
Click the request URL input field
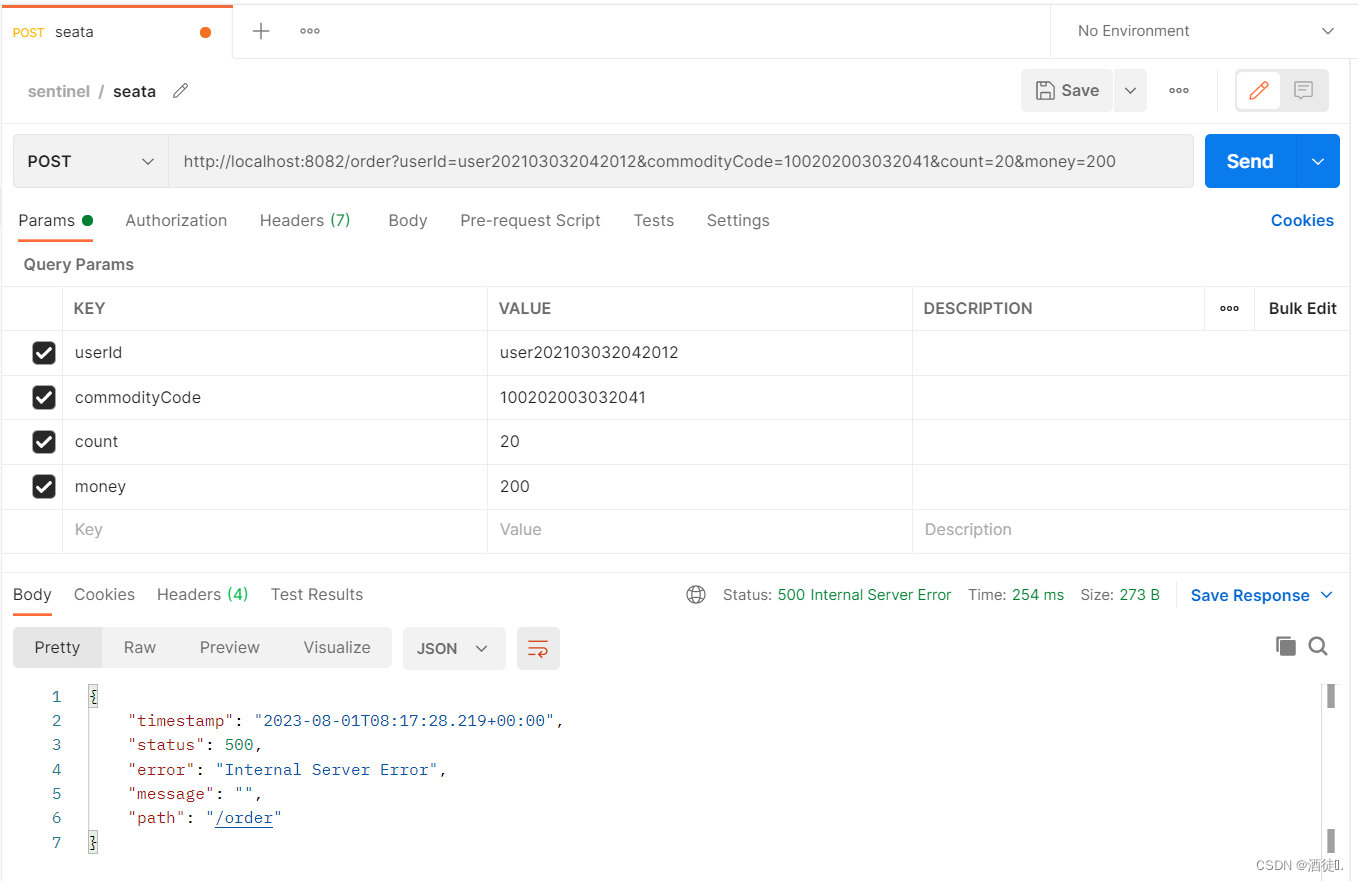tap(680, 161)
